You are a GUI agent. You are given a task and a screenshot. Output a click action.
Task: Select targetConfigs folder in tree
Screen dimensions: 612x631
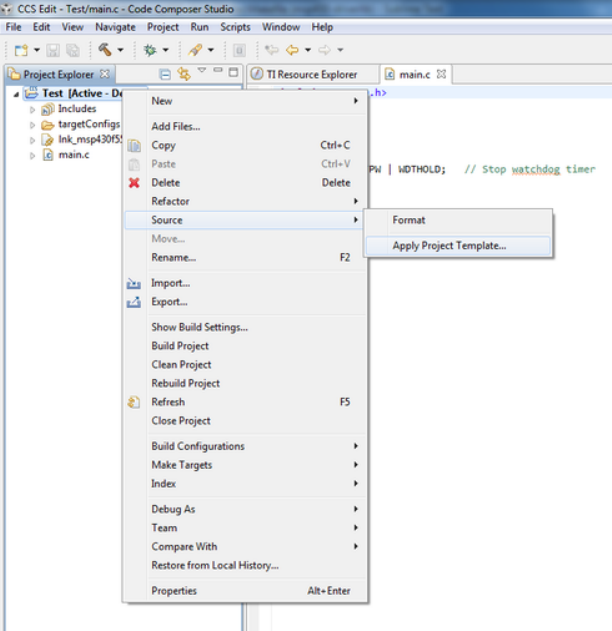coord(89,124)
